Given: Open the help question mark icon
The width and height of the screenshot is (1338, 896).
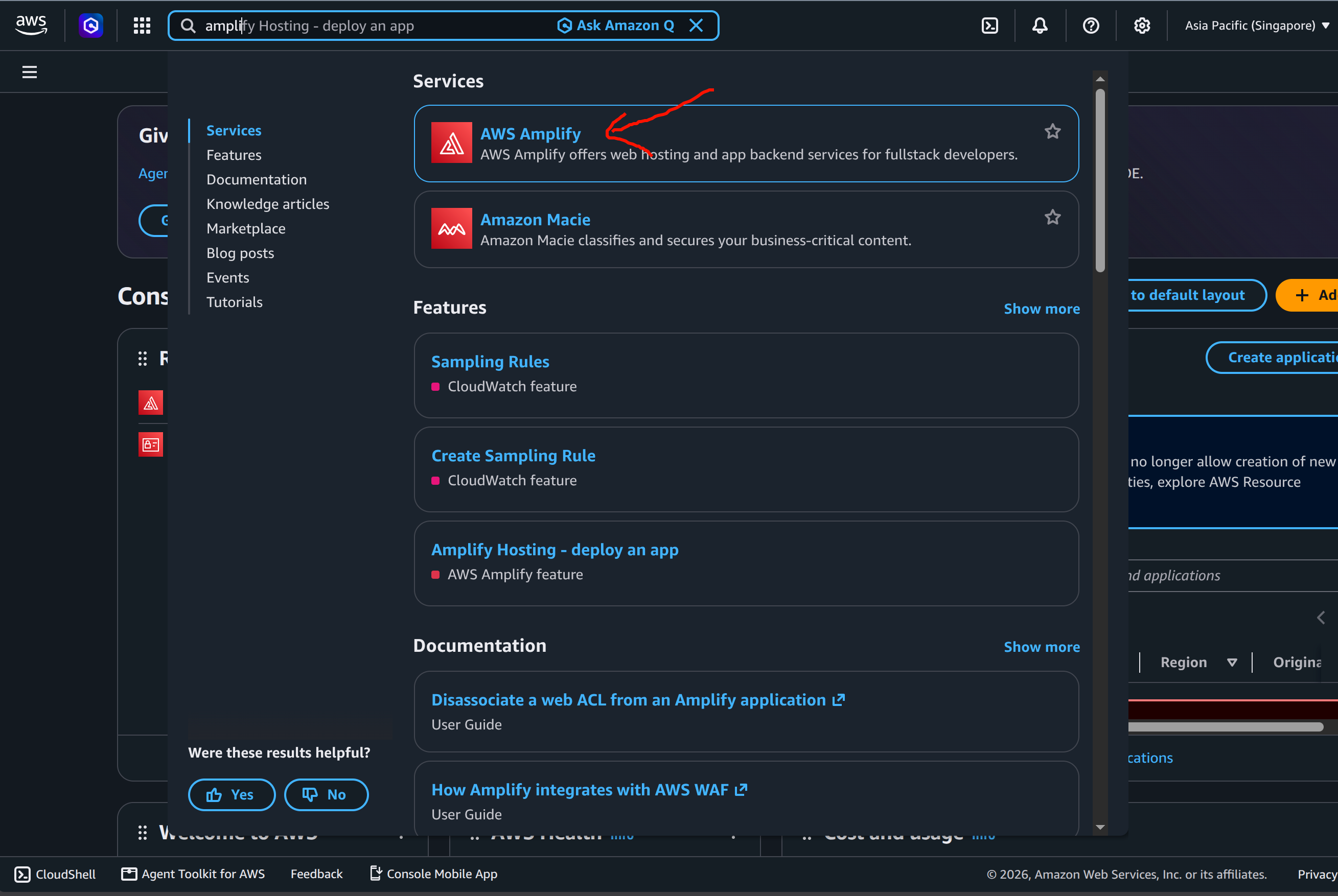Looking at the screenshot, I should [x=1091, y=26].
